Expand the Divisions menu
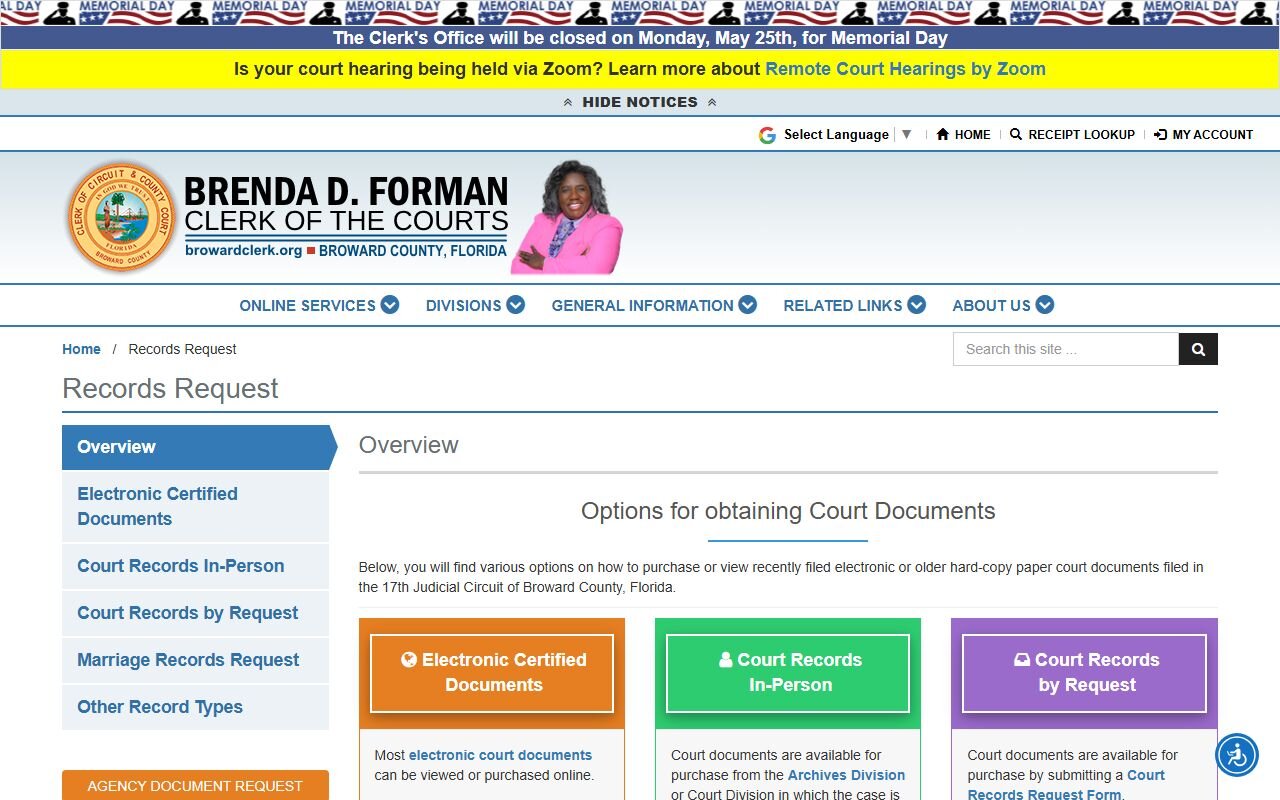 point(475,305)
